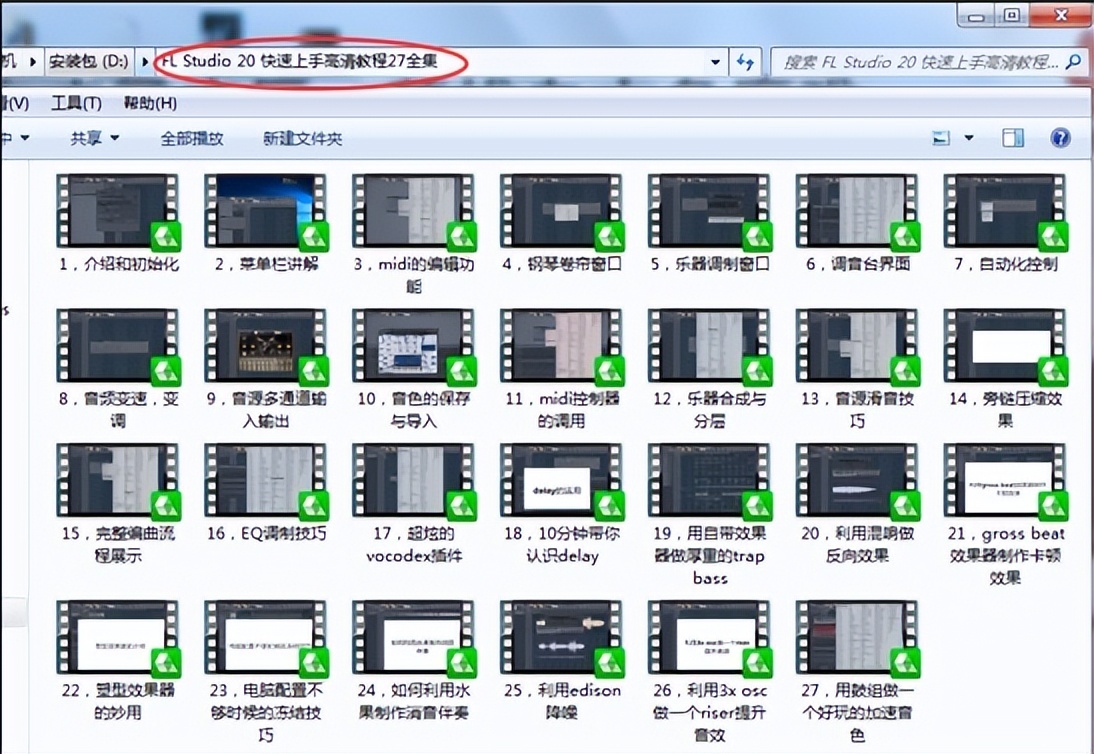
Task: Open the view options dropdown arrow
Action: [969, 138]
